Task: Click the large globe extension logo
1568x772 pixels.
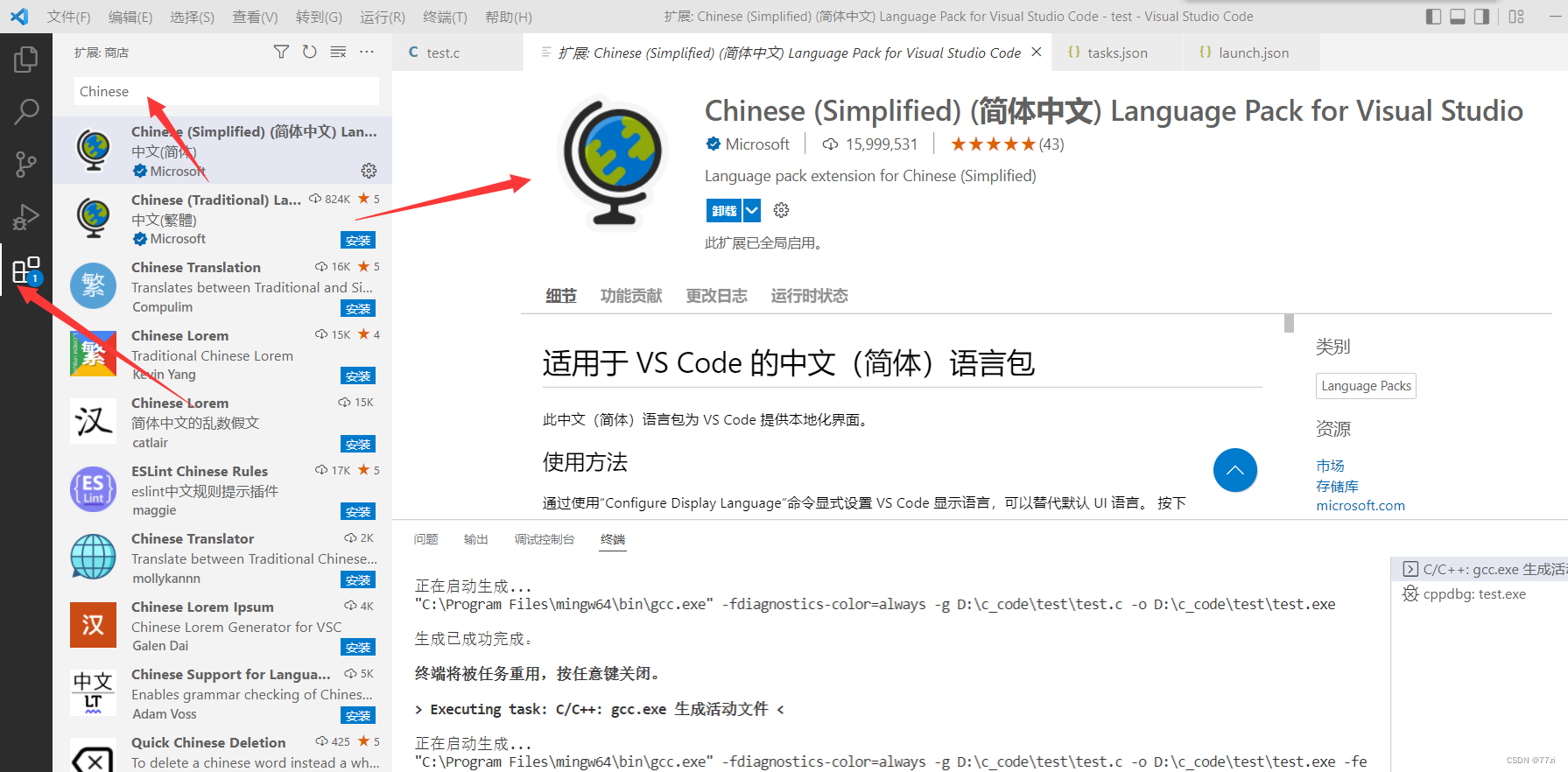Action: 612,162
